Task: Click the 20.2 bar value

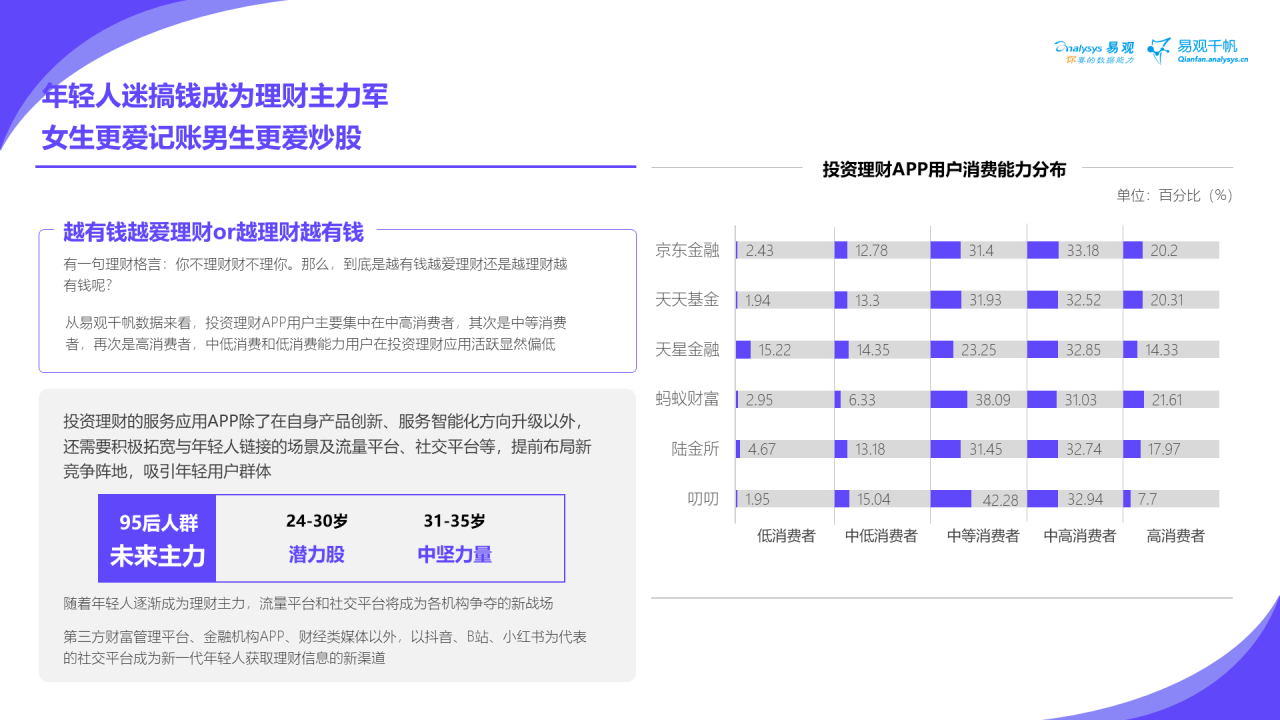Action: pyautogui.click(x=1164, y=251)
